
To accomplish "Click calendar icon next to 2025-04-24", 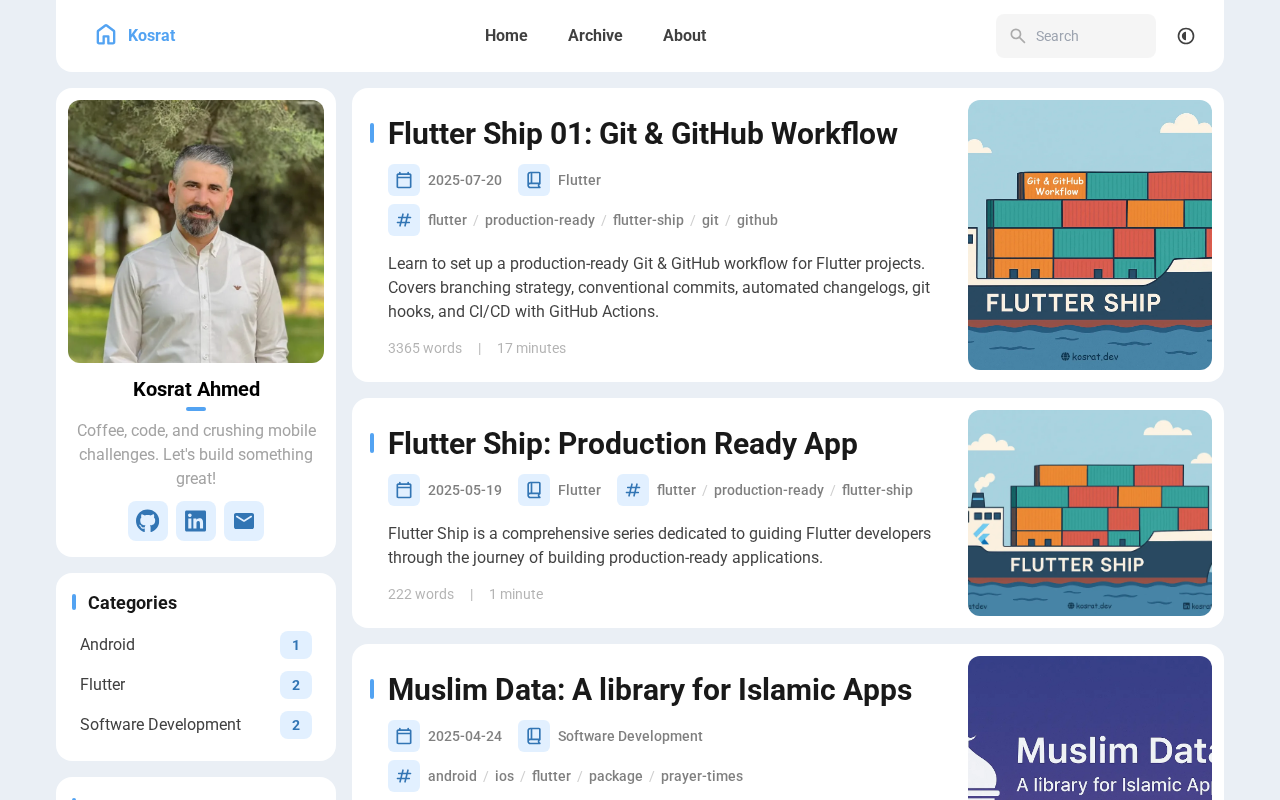I will 404,736.
